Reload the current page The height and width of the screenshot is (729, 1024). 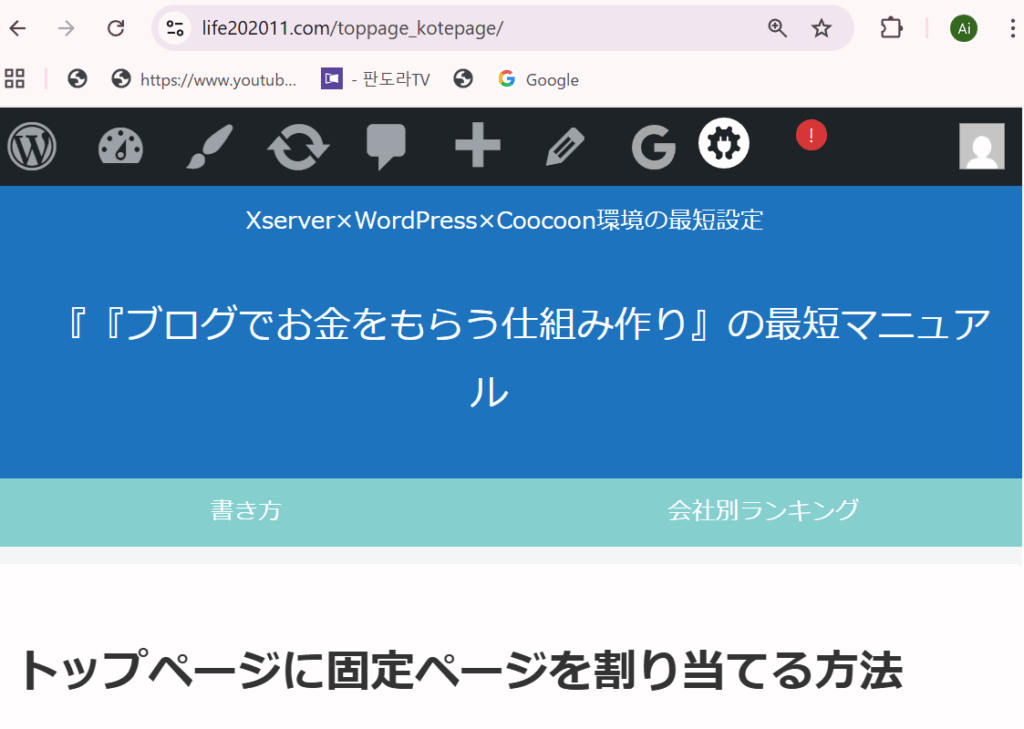(x=116, y=28)
